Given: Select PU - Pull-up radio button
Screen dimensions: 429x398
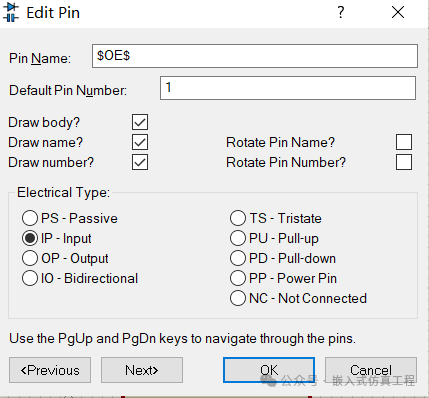Looking at the screenshot, I should click(238, 238).
